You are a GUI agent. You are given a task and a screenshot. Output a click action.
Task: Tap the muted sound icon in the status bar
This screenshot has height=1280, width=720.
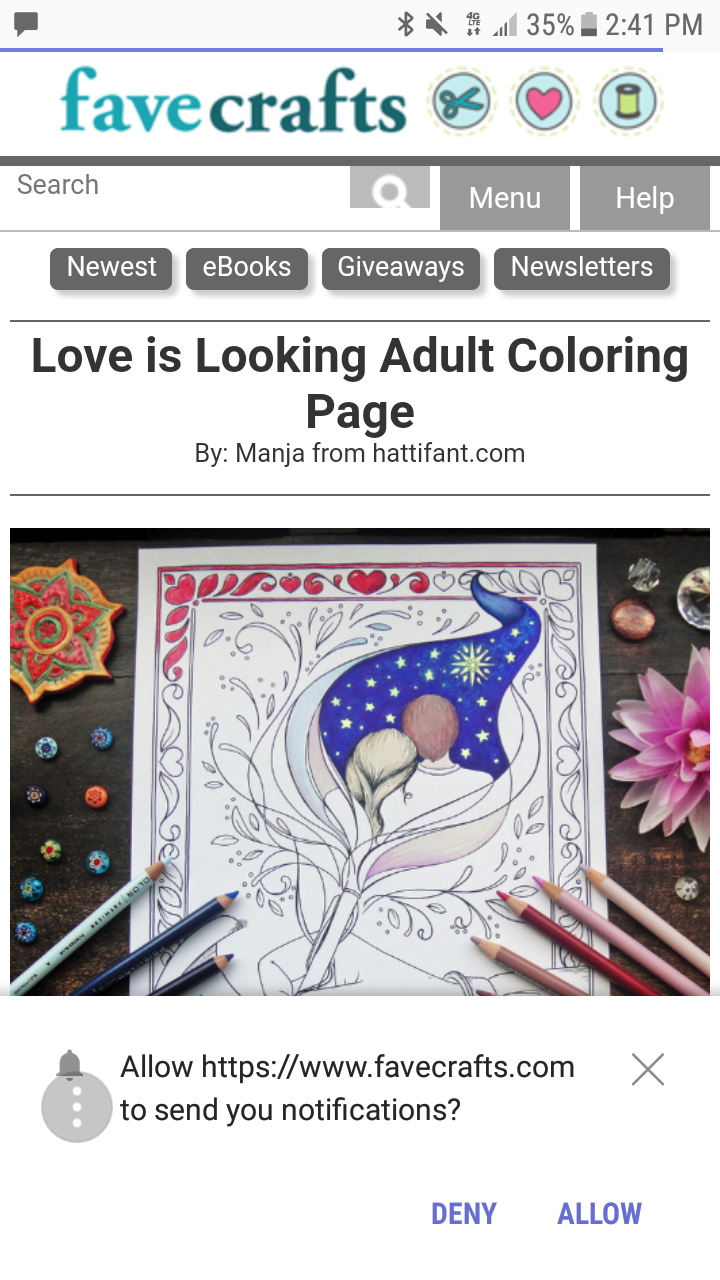click(x=436, y=24)
